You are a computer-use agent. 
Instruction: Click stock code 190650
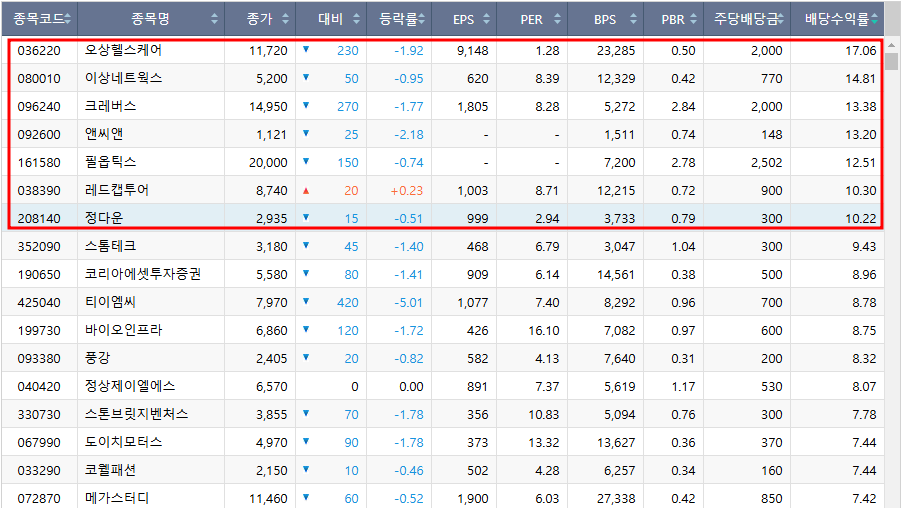tap(39, 275)
